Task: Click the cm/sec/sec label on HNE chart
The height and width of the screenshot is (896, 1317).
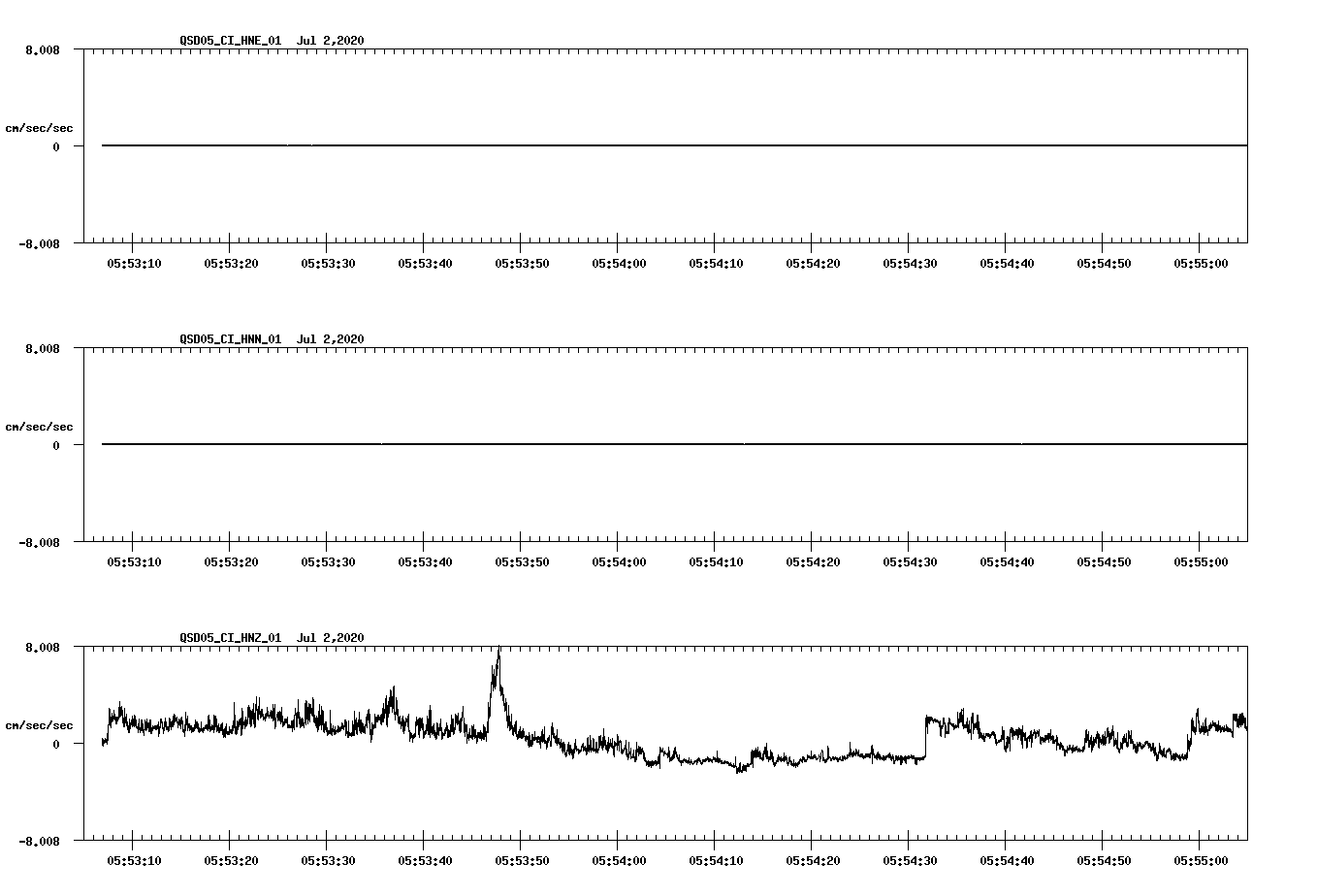Action: point(39,128)
